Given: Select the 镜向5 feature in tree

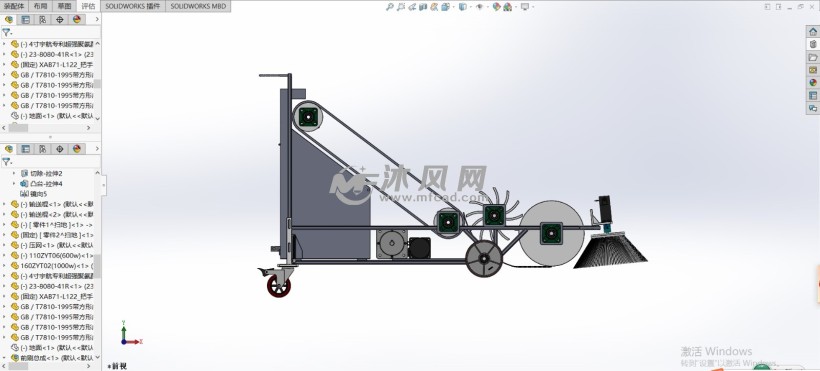Looking at the screenshot, I should click(38, 194).
